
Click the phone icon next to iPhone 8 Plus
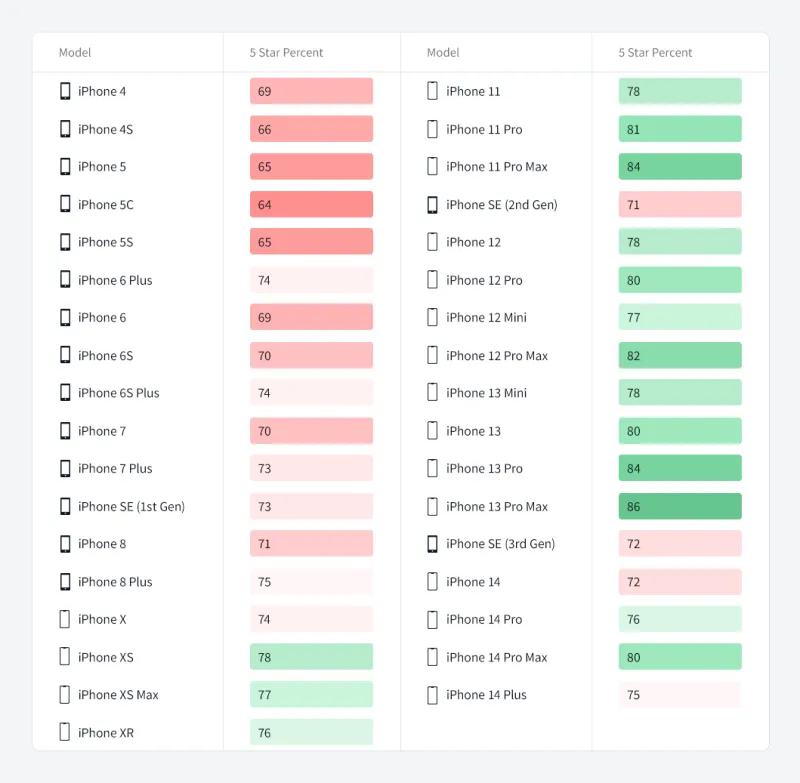click(x=65, y=581)
